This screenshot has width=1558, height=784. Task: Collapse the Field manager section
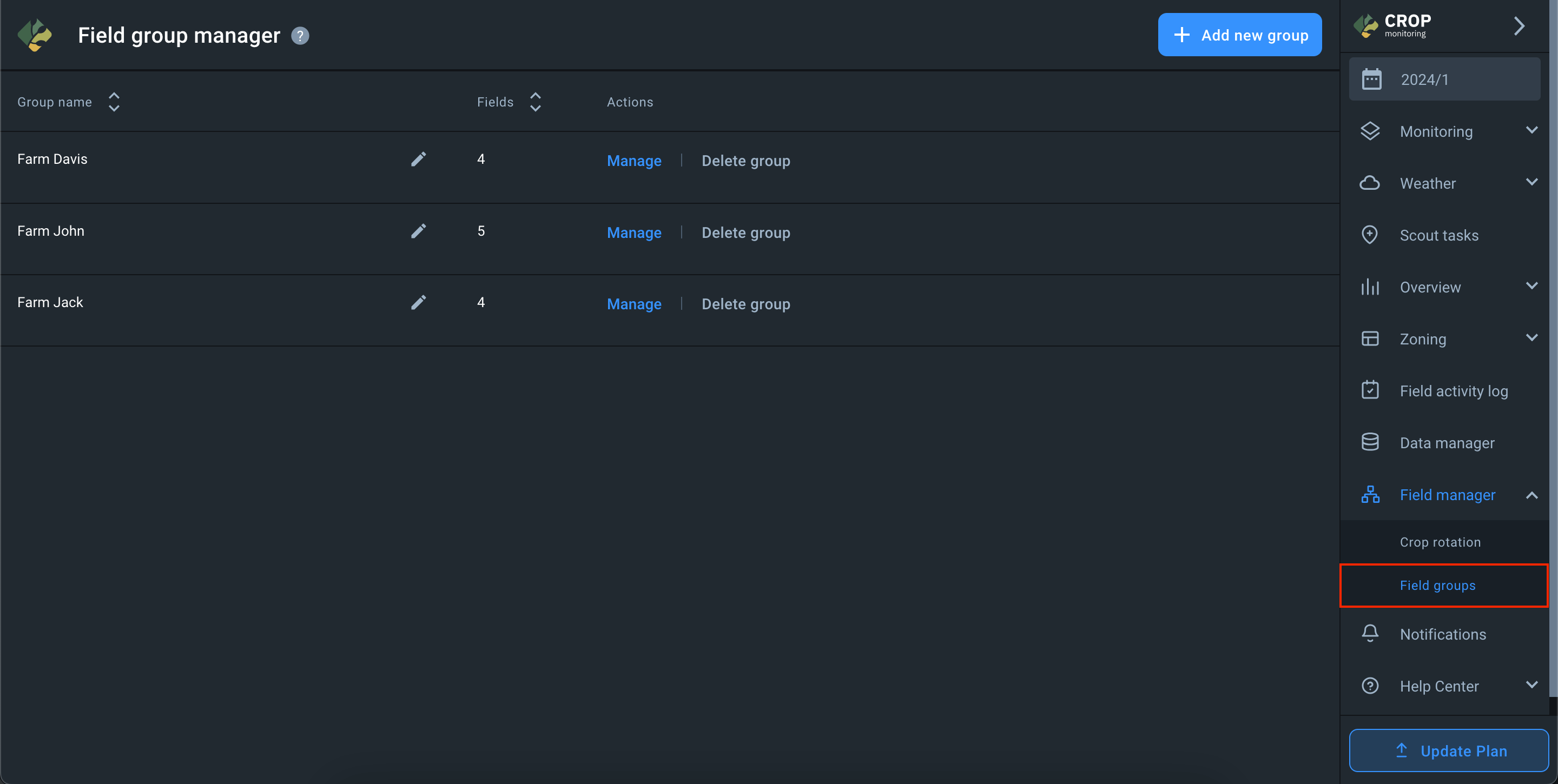pos(1531,495)
